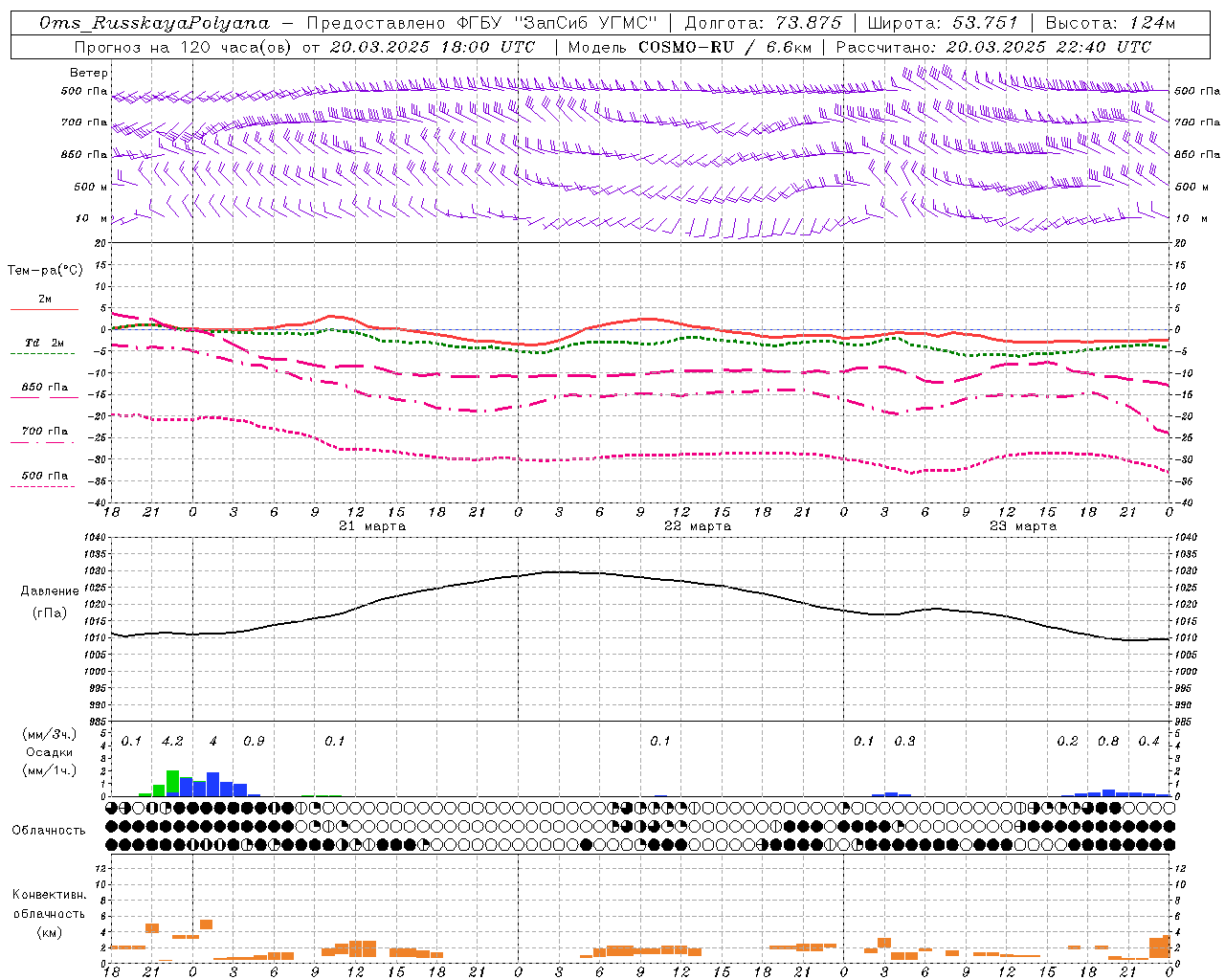Click the tallest green precipitation bar
Screen dimensions: 1225x980
172,783
